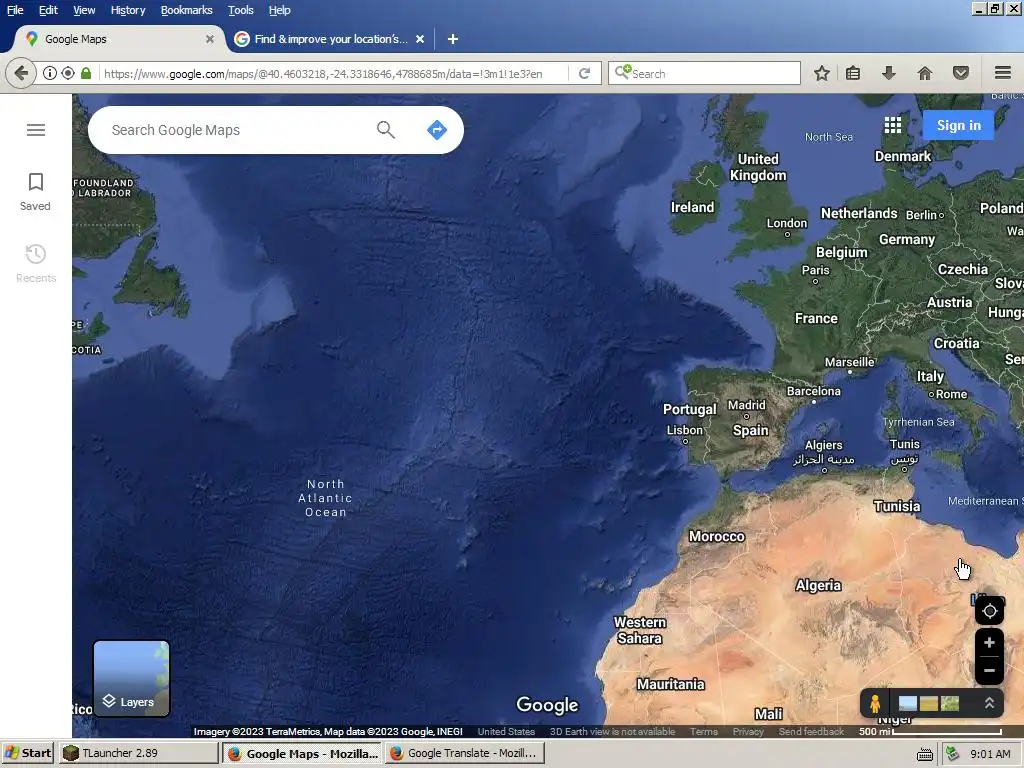This screenshot has height=768, width=1024.
Task: Save page to Pocket
Action: pyautogui.click(x=960, y=73)
